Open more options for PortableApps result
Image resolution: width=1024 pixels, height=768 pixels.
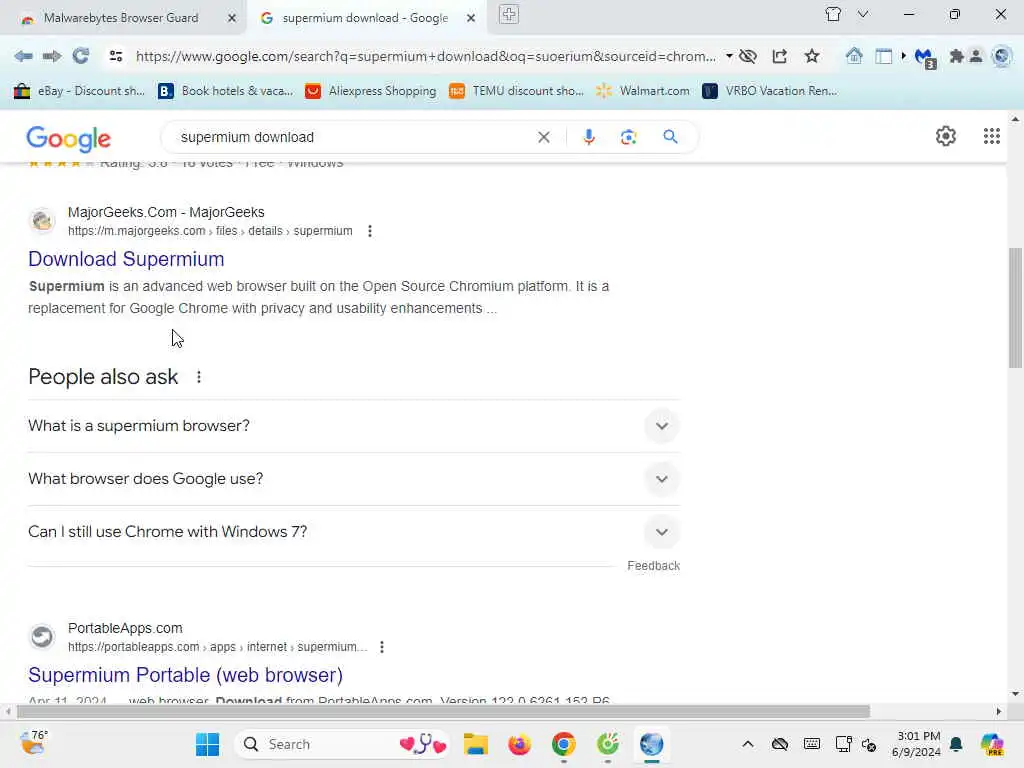[382, 647]
